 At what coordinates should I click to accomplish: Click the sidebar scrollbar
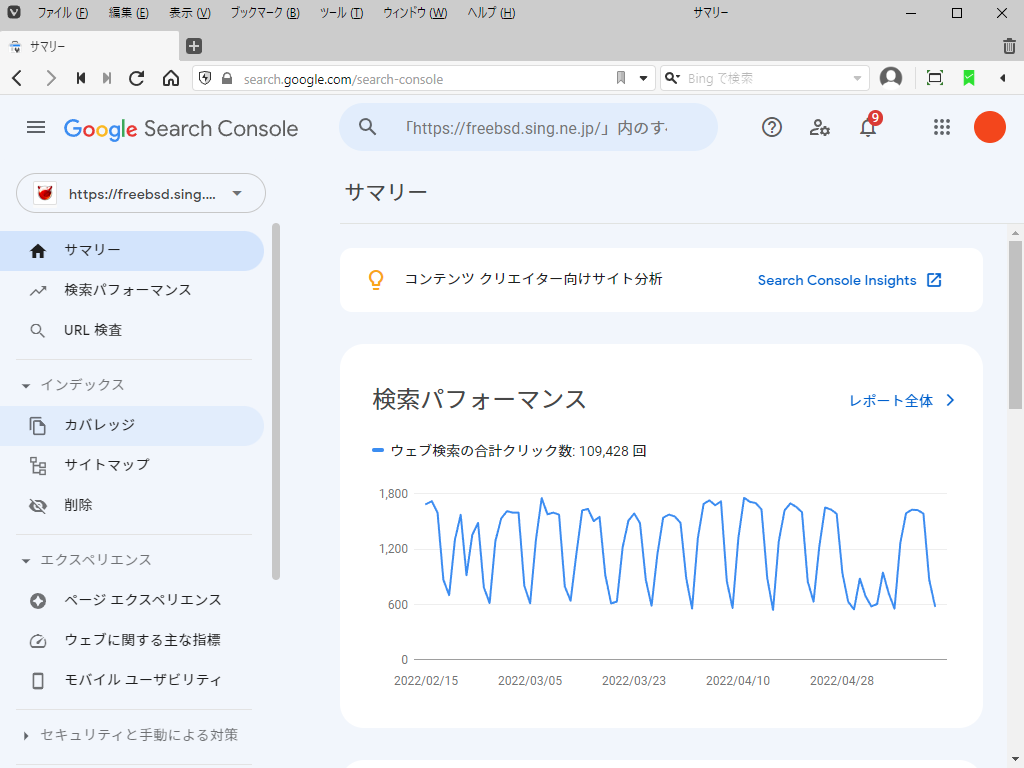276,402
